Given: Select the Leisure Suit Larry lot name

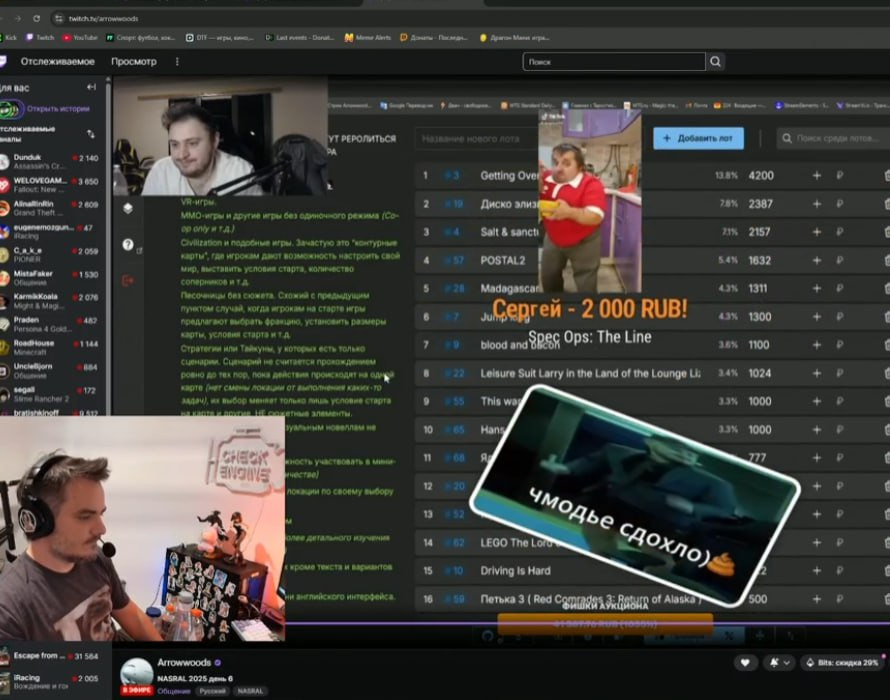Looking at the screenshot, I should click(590, 374).
